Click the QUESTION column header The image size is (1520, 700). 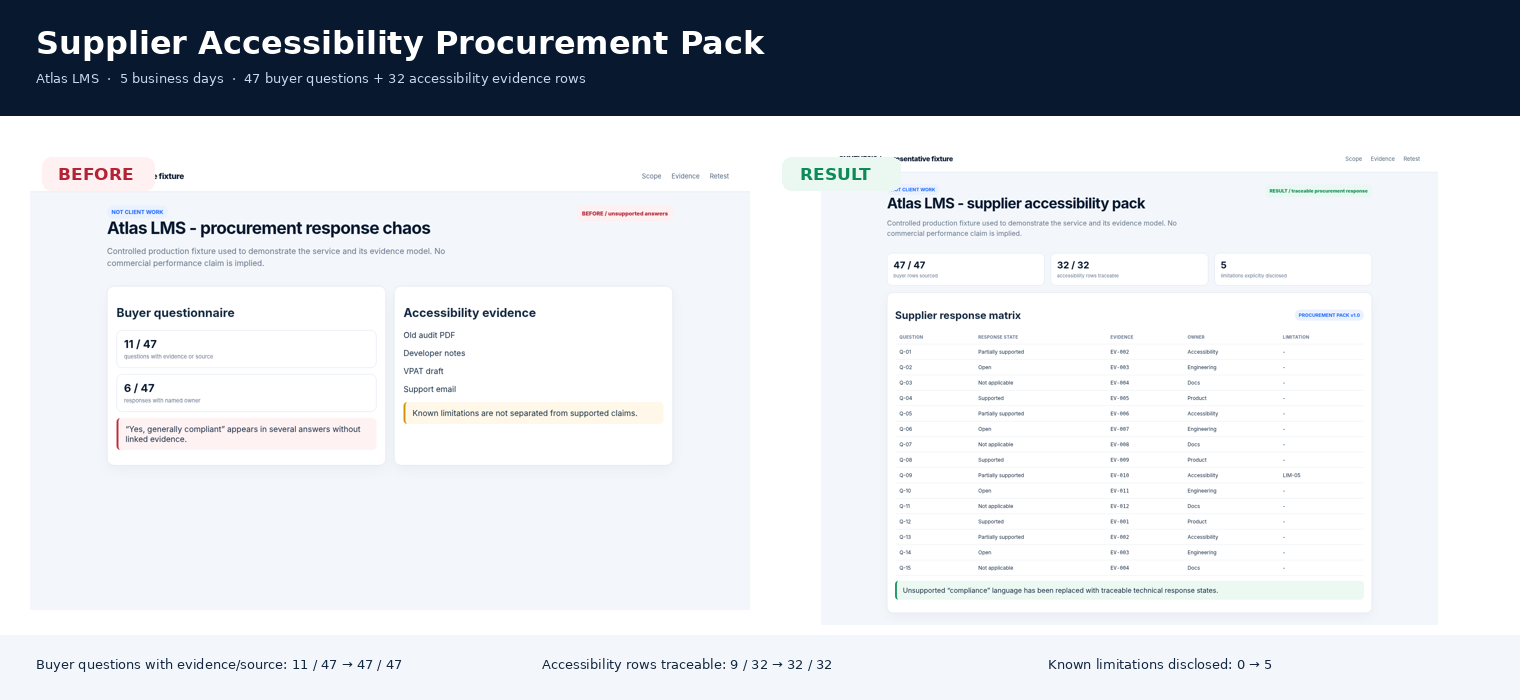click(x=911, y=337)
